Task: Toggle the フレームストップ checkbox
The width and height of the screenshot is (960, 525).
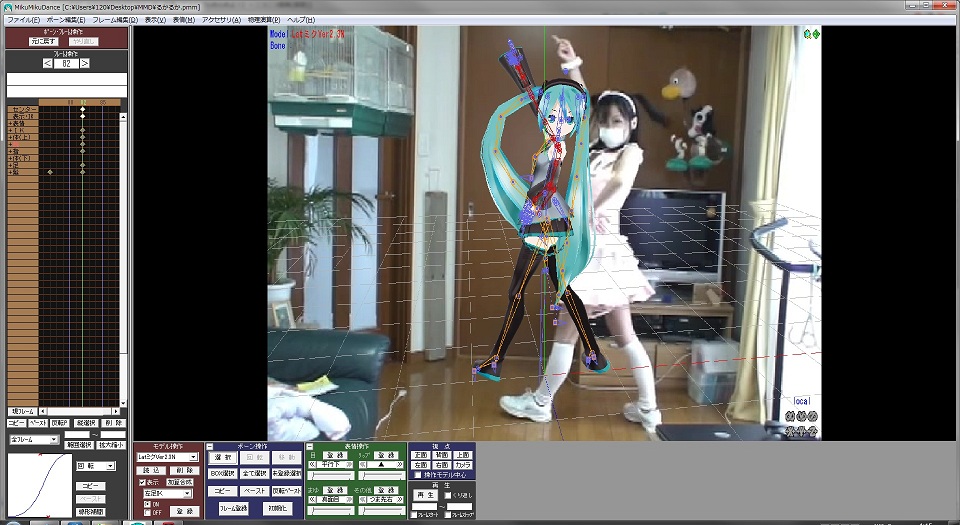Action: (x=448, y=515)
